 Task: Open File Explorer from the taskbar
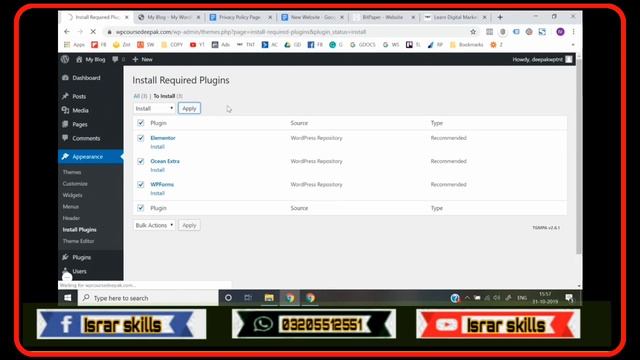click(269, 298)
